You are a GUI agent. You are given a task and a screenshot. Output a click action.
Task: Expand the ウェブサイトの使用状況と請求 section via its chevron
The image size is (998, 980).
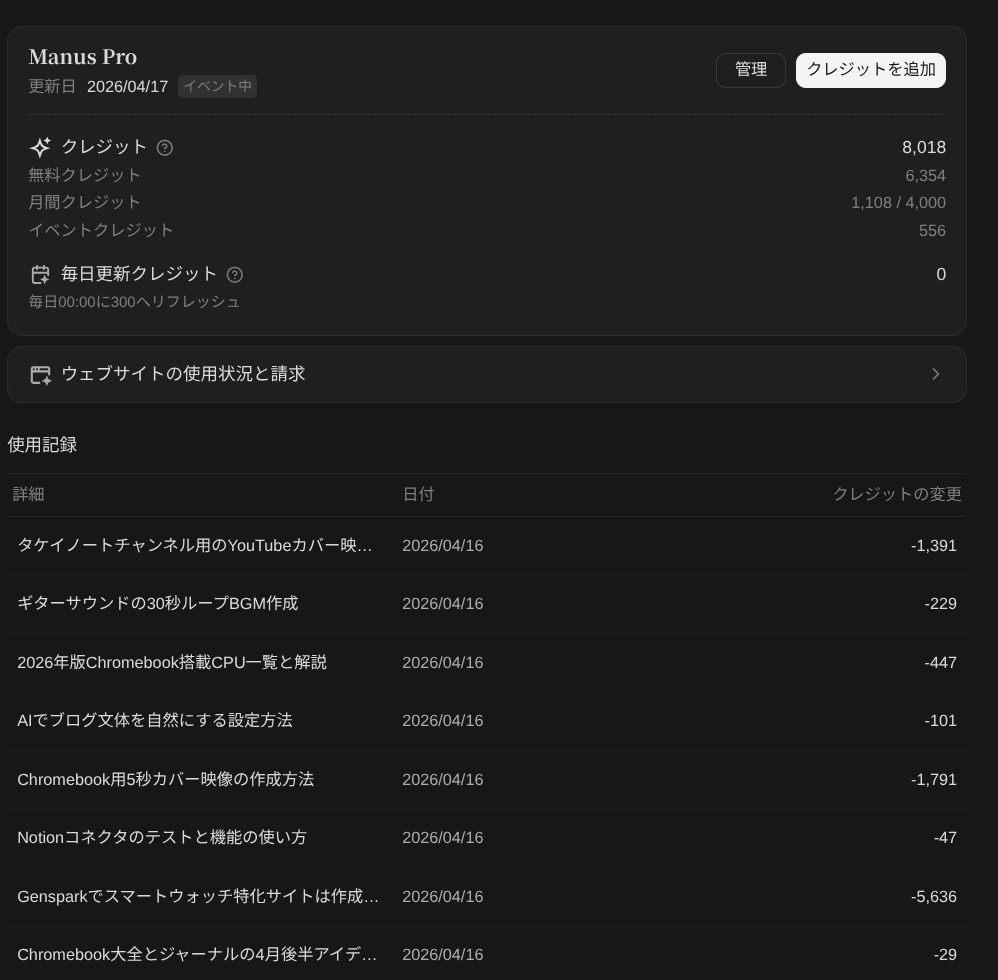pyautogui.click(x=935, y=374)
